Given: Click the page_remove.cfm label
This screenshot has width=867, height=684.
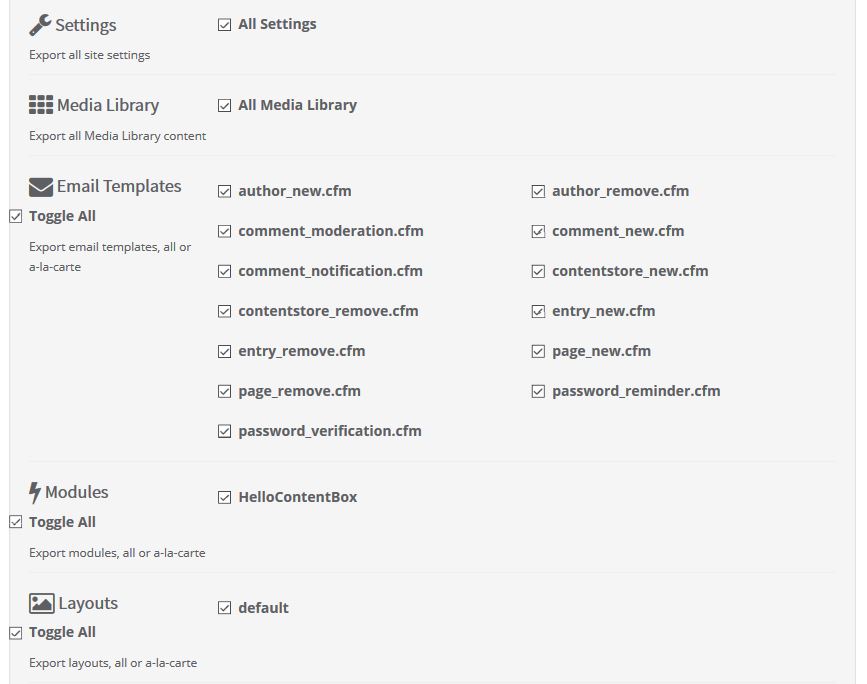Looking at the screenshot, I should pyautogui.click(x=299, y=391).
